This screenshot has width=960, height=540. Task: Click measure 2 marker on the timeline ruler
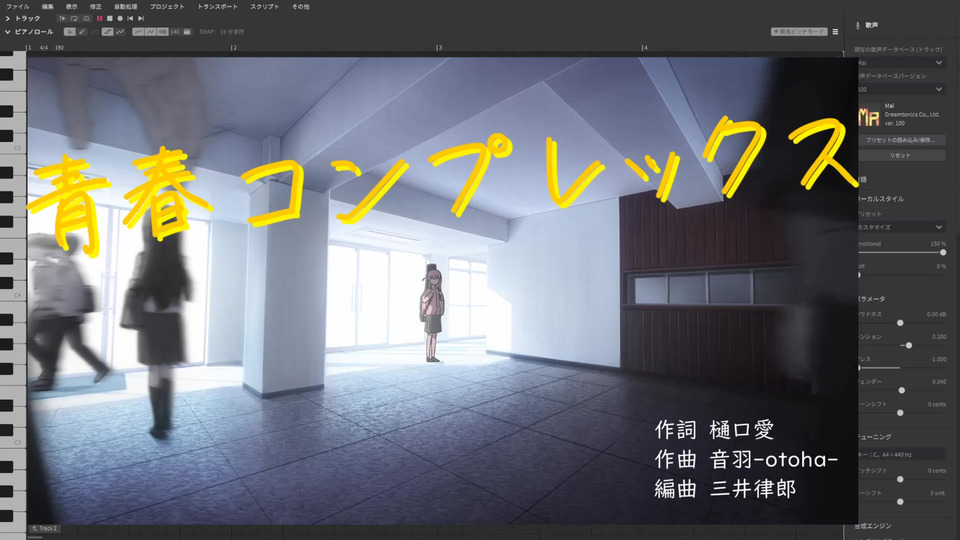coord(234,47)
